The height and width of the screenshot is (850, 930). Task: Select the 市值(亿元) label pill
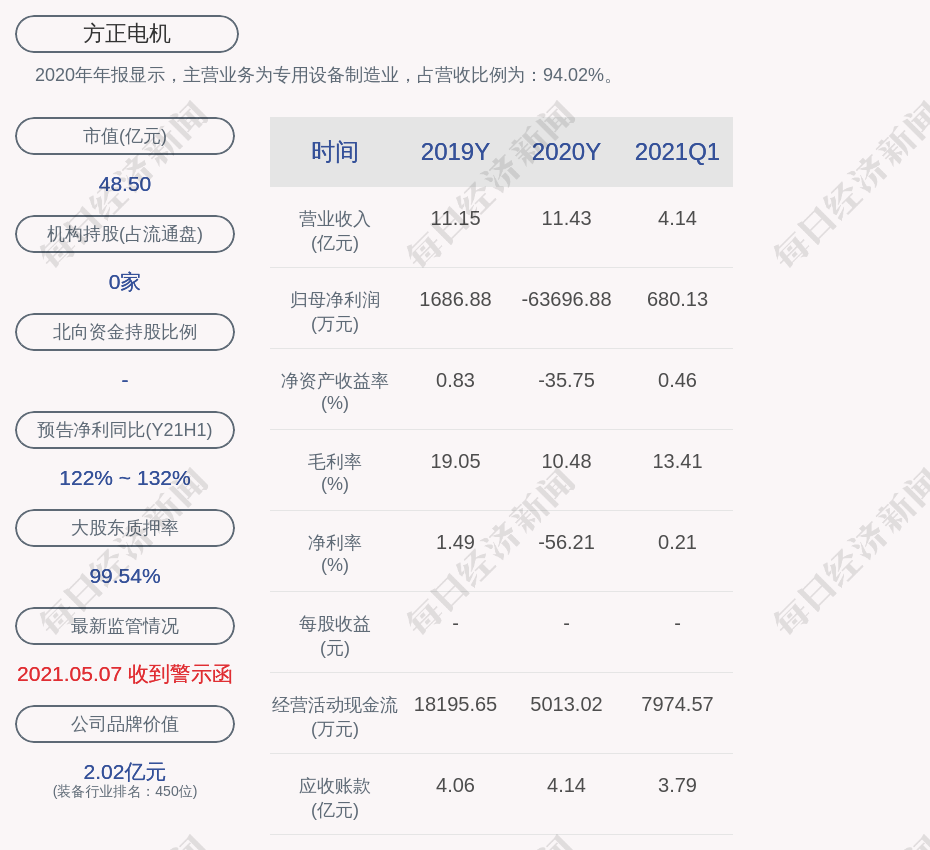tap(125, 136)
